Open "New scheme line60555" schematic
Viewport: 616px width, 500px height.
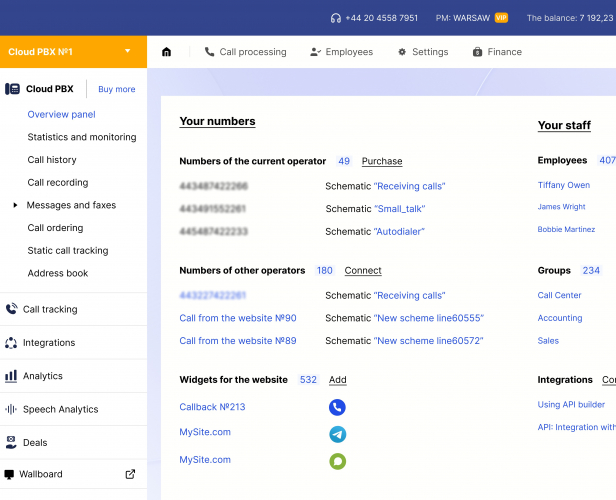click(429, 318)
